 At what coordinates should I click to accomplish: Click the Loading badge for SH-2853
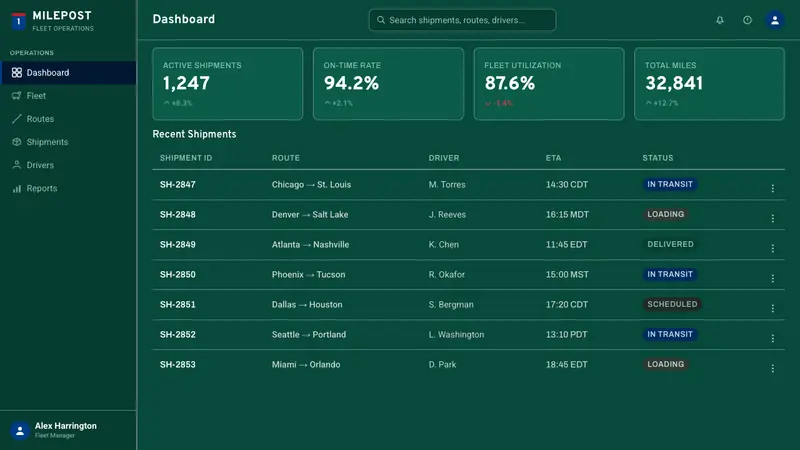666,364
